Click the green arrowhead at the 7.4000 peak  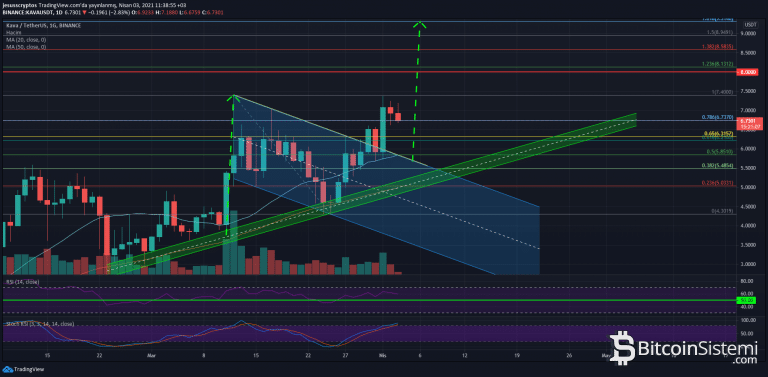[x=233, y=98]
